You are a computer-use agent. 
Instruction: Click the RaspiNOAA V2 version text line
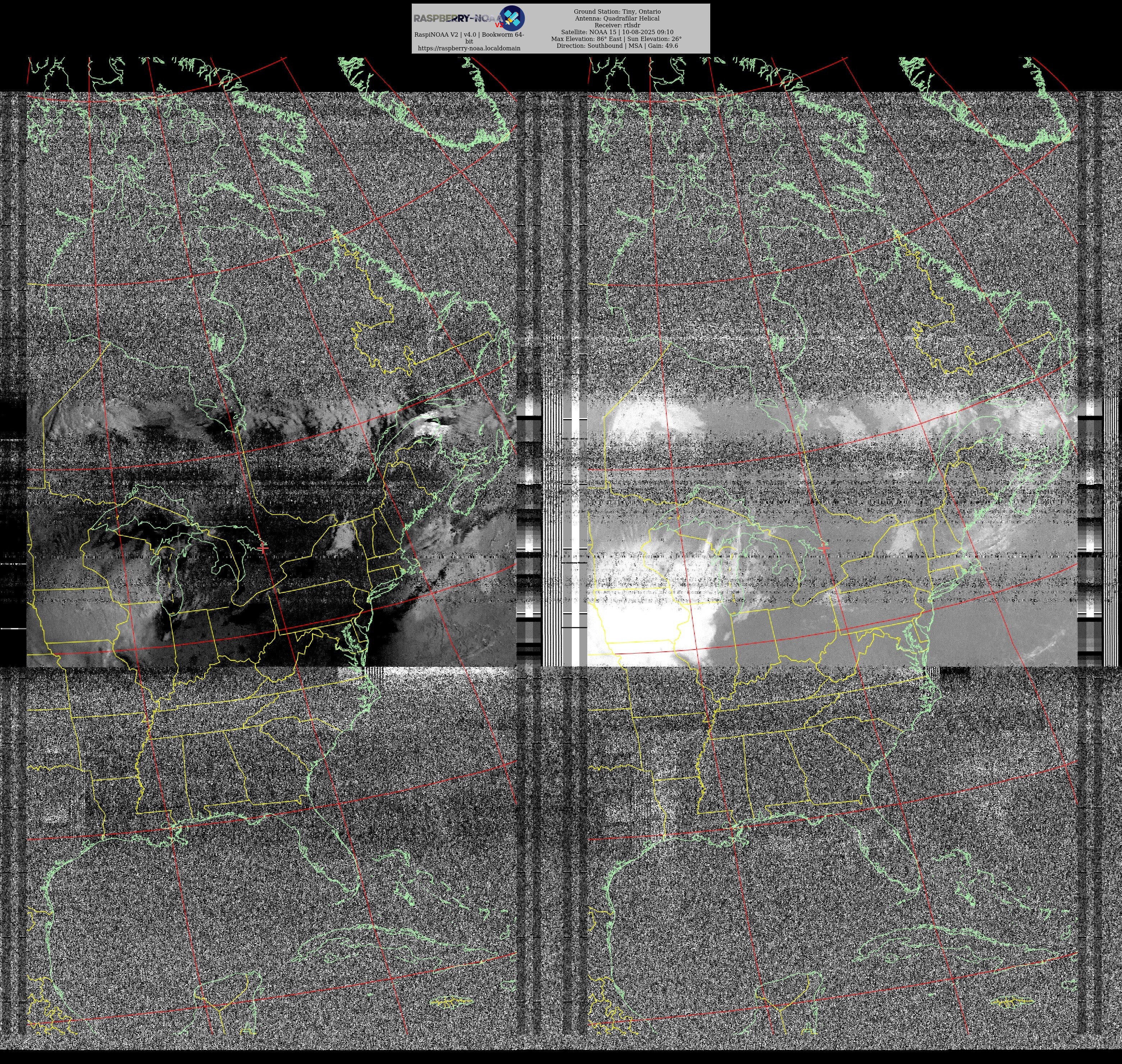[x=469, y=35]
